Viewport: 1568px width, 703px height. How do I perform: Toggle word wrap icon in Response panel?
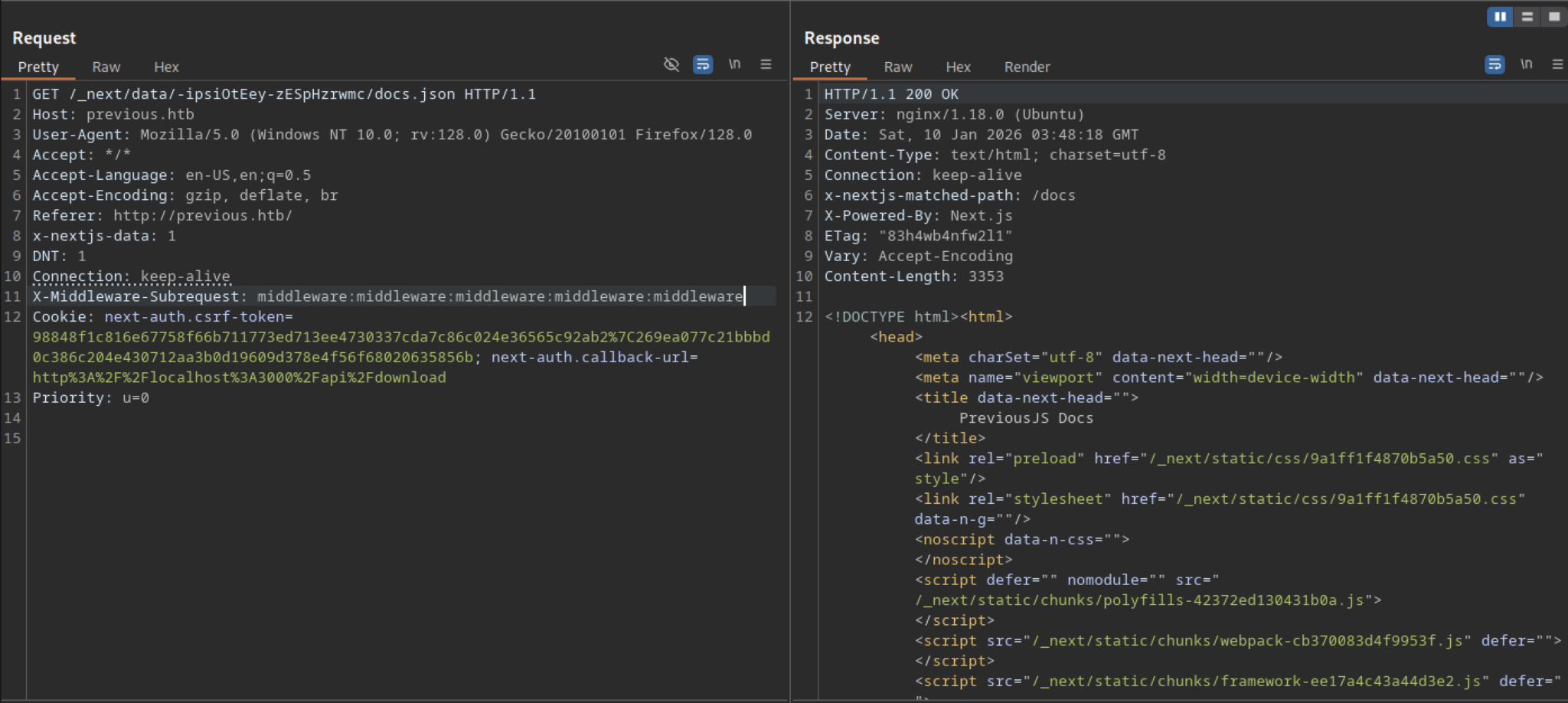(1494, 64)
